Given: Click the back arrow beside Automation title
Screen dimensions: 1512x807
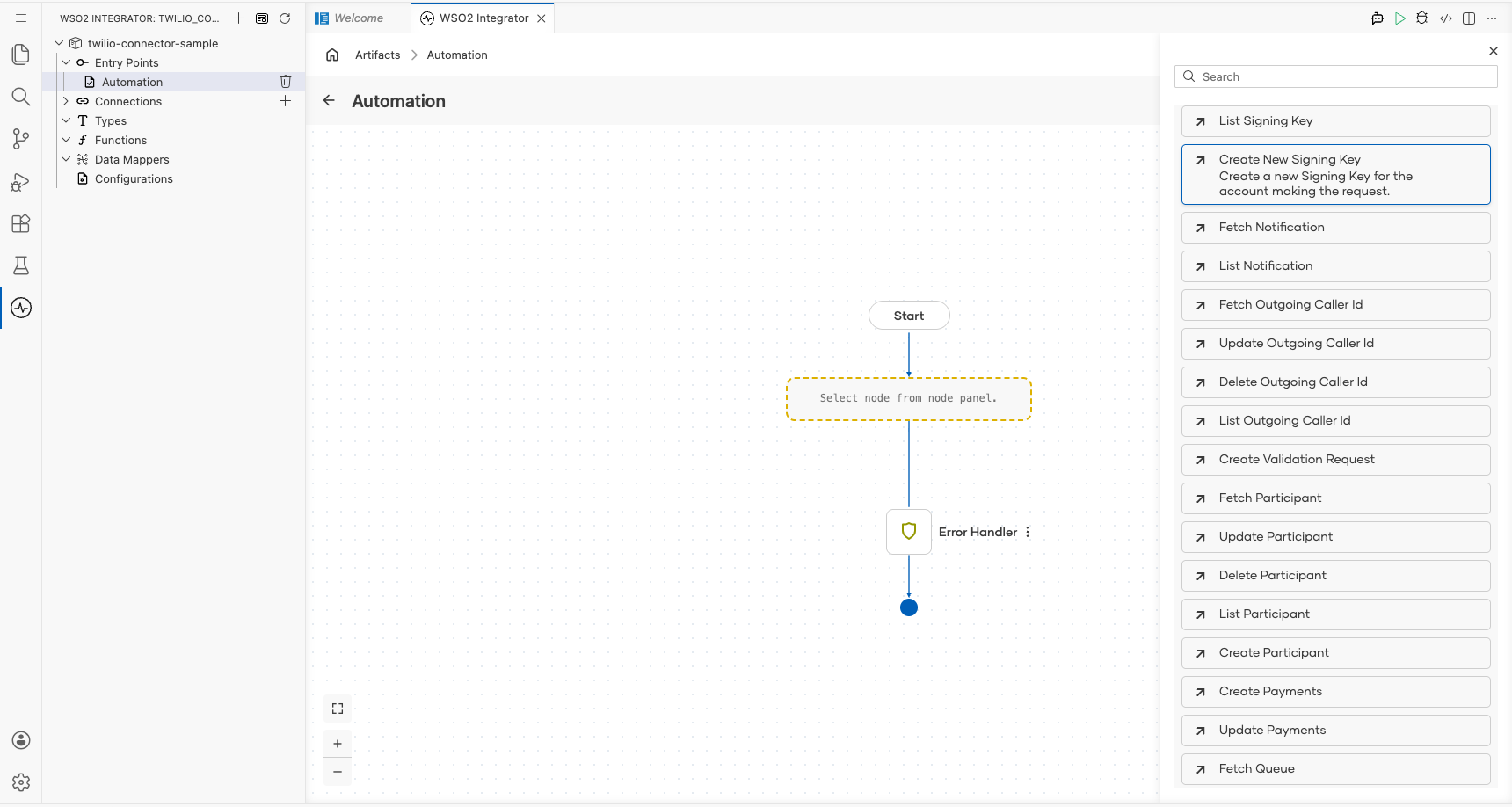Looking at the screenshot, I should tap(329, 100).
